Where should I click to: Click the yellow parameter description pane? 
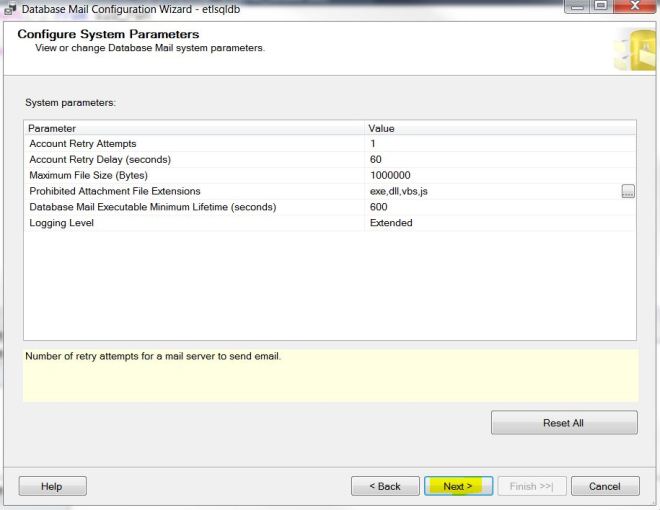pyautogui.click(x=330, y=376)
